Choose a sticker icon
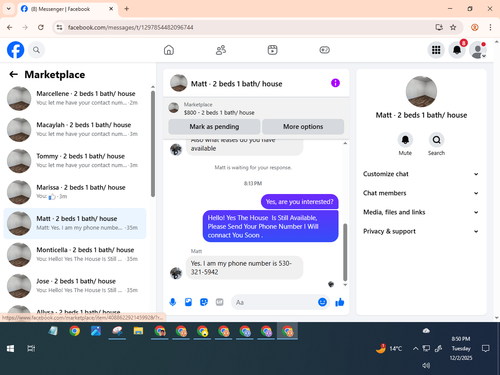The height and width of the screenshot is (375, 500). (x=204, y=302)
